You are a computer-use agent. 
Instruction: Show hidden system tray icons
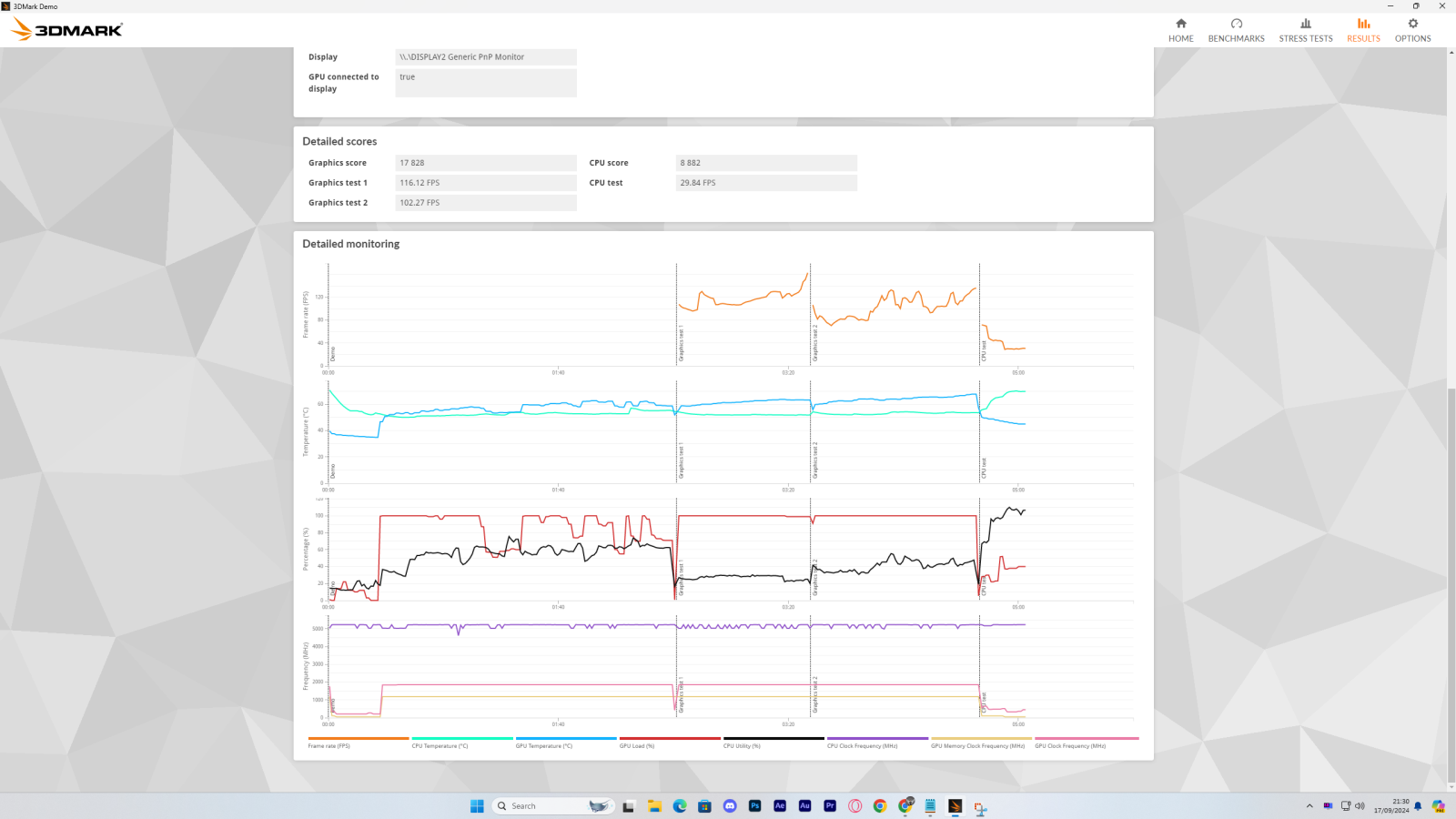pos(1309,806)
